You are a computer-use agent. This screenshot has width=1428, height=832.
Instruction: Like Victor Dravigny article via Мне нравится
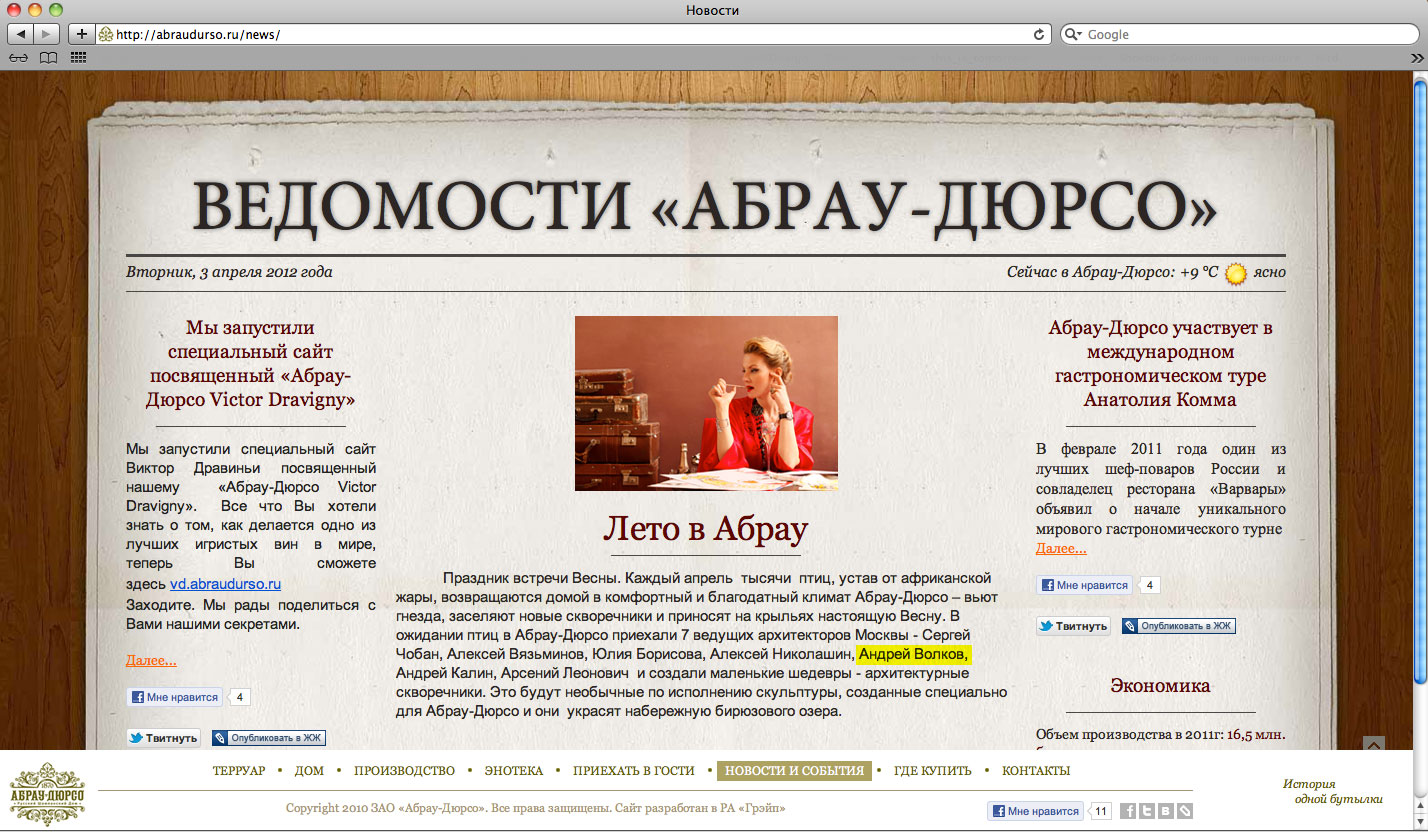tap(174, 697)
